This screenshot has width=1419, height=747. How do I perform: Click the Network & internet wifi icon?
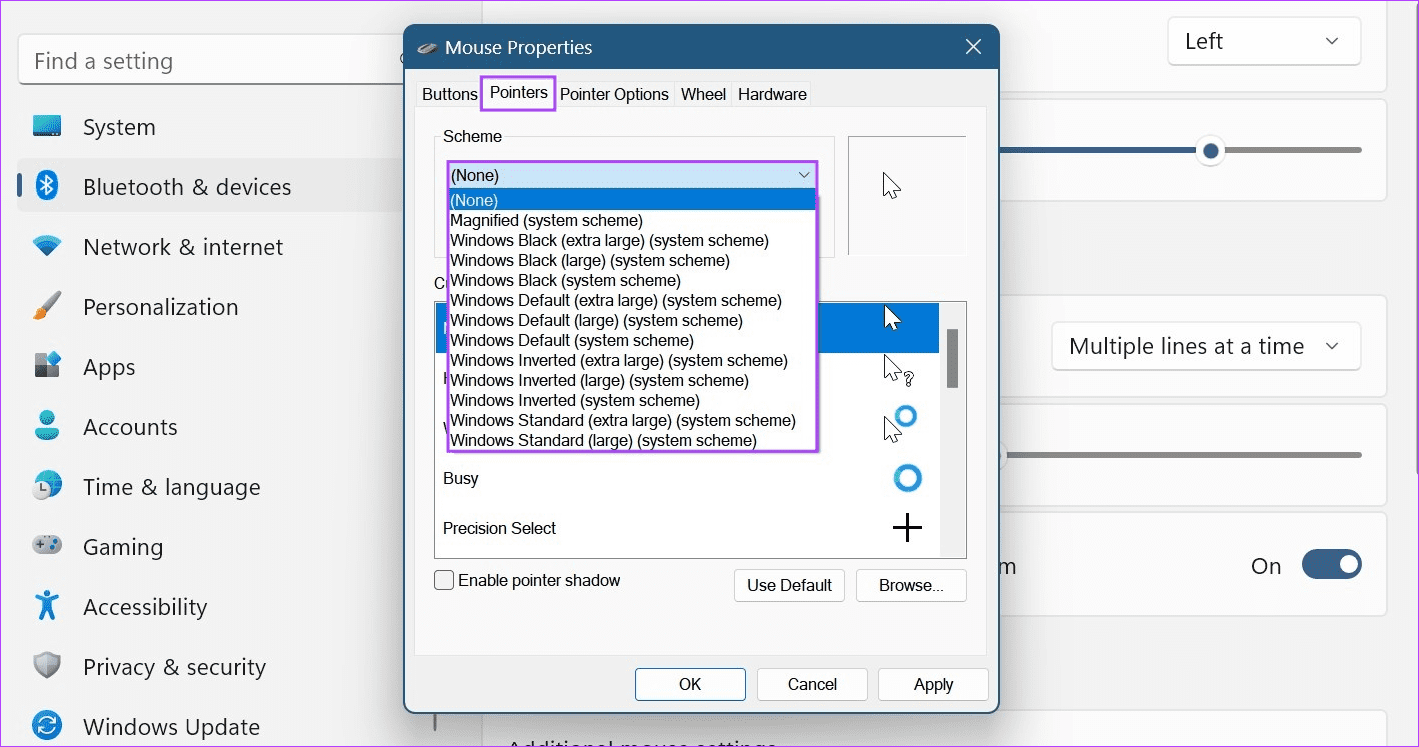47,246
